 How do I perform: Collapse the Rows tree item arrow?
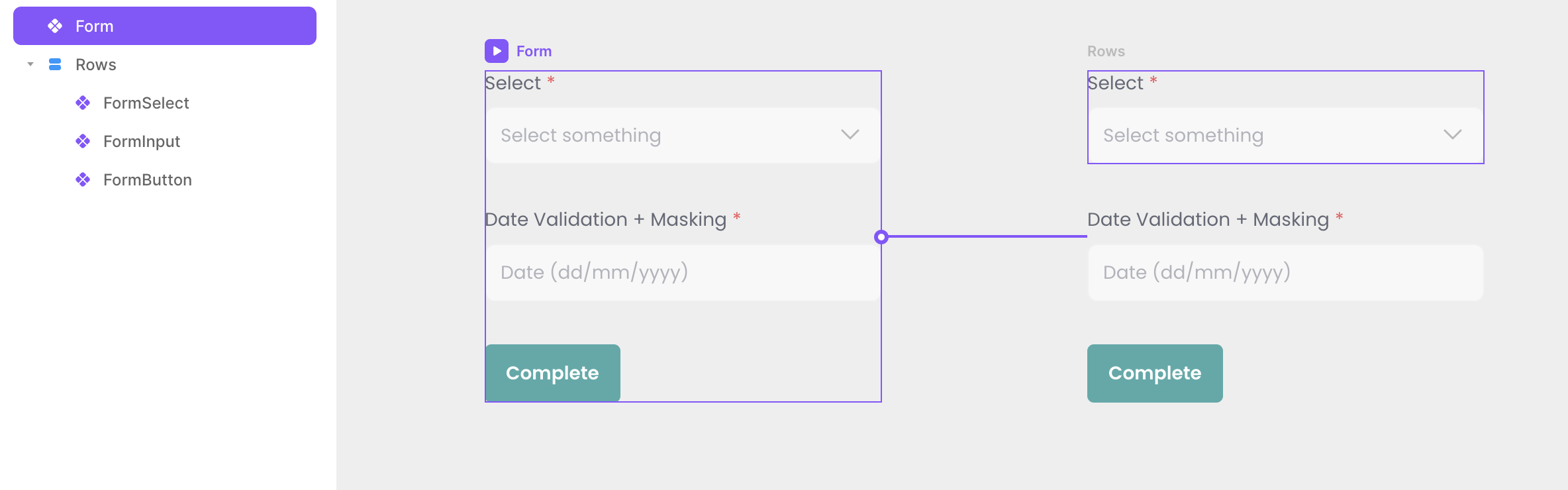click(30, 64)
